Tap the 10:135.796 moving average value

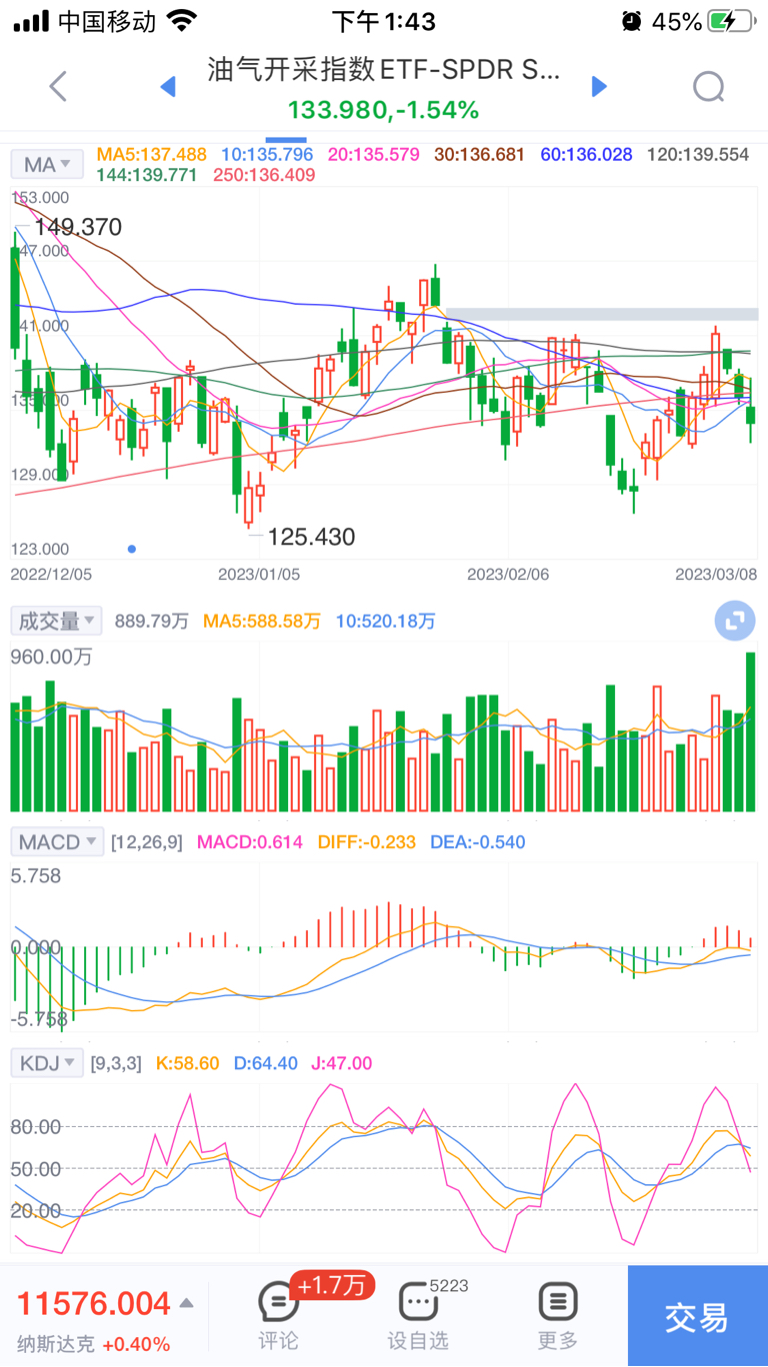click(x=267, y=155)
